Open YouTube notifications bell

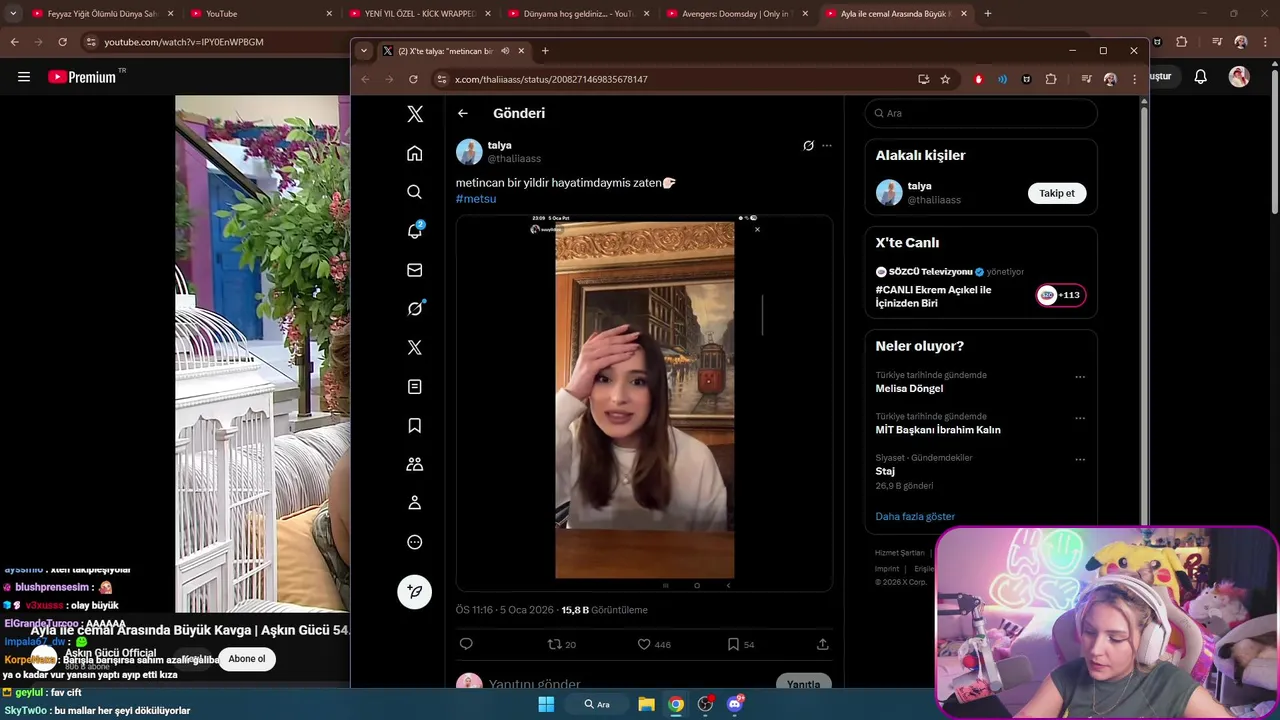pos(1201,77)
